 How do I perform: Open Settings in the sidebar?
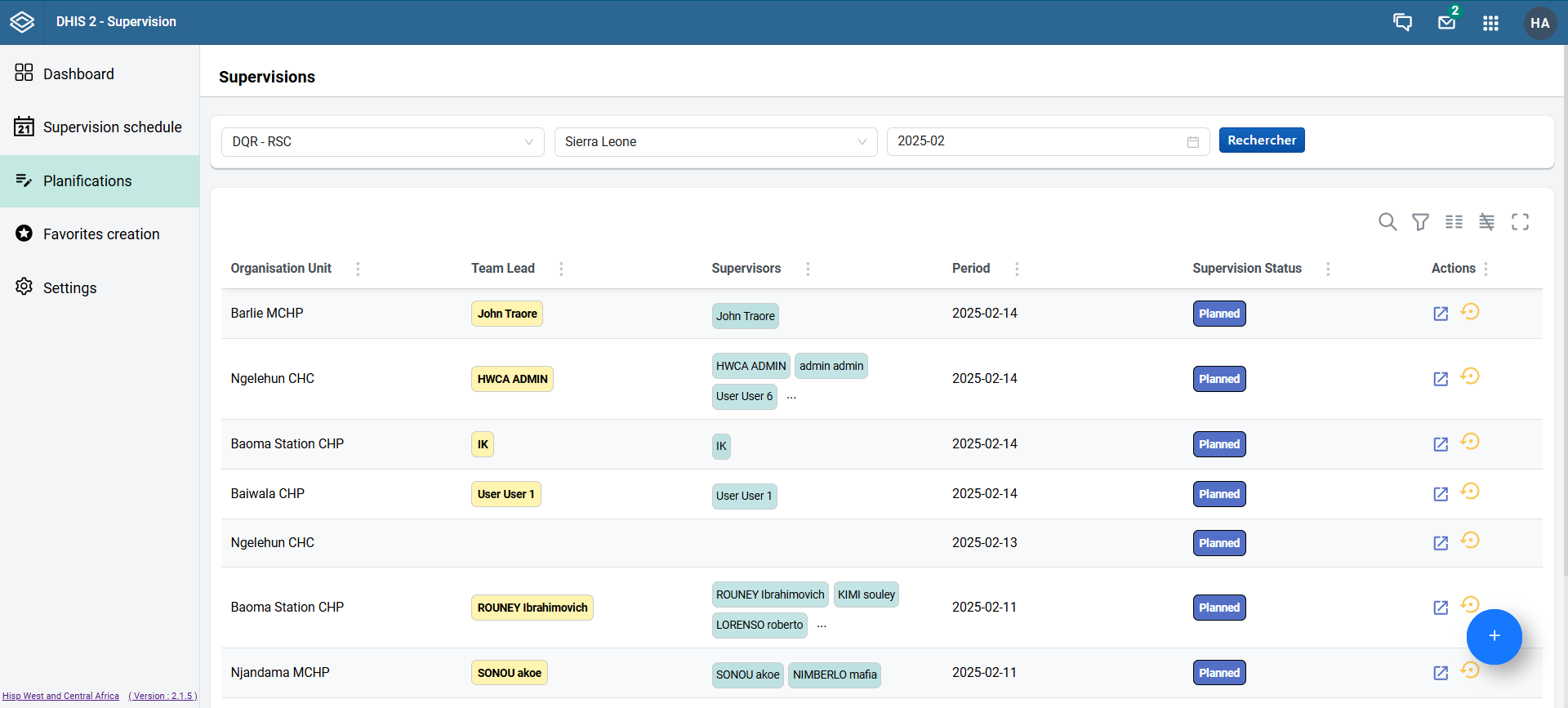click(x=100, y=287)
